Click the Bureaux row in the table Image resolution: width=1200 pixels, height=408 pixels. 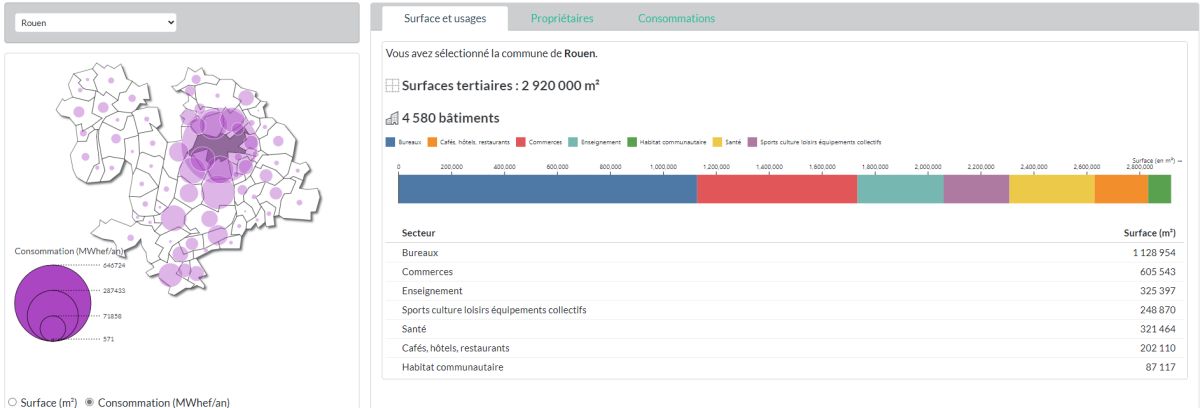click(x=783, y=253)
